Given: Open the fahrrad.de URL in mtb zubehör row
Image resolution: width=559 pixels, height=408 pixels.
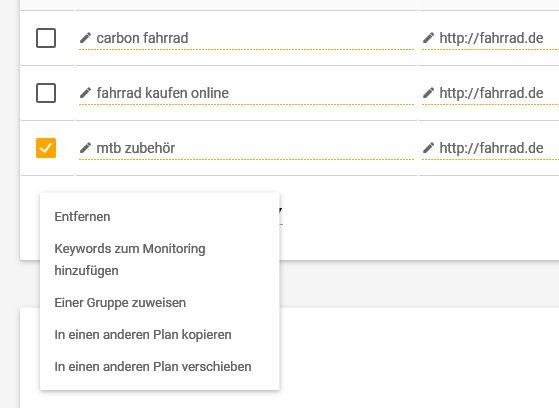Looking at the screenshot, I should tap(491, 148).
